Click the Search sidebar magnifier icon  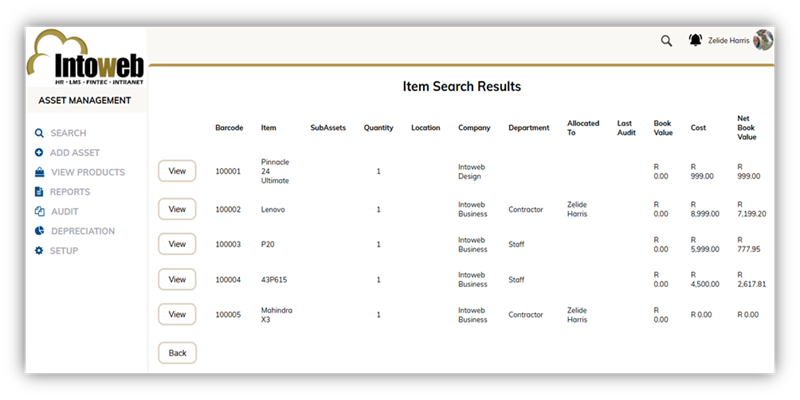click(x=39, y=133)
